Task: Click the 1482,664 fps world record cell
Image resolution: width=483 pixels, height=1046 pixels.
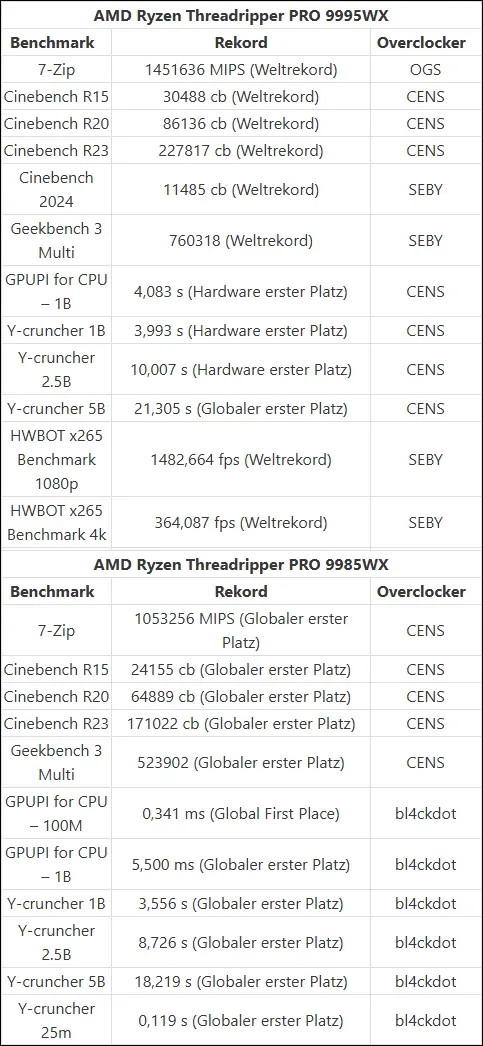Action: 241,460
